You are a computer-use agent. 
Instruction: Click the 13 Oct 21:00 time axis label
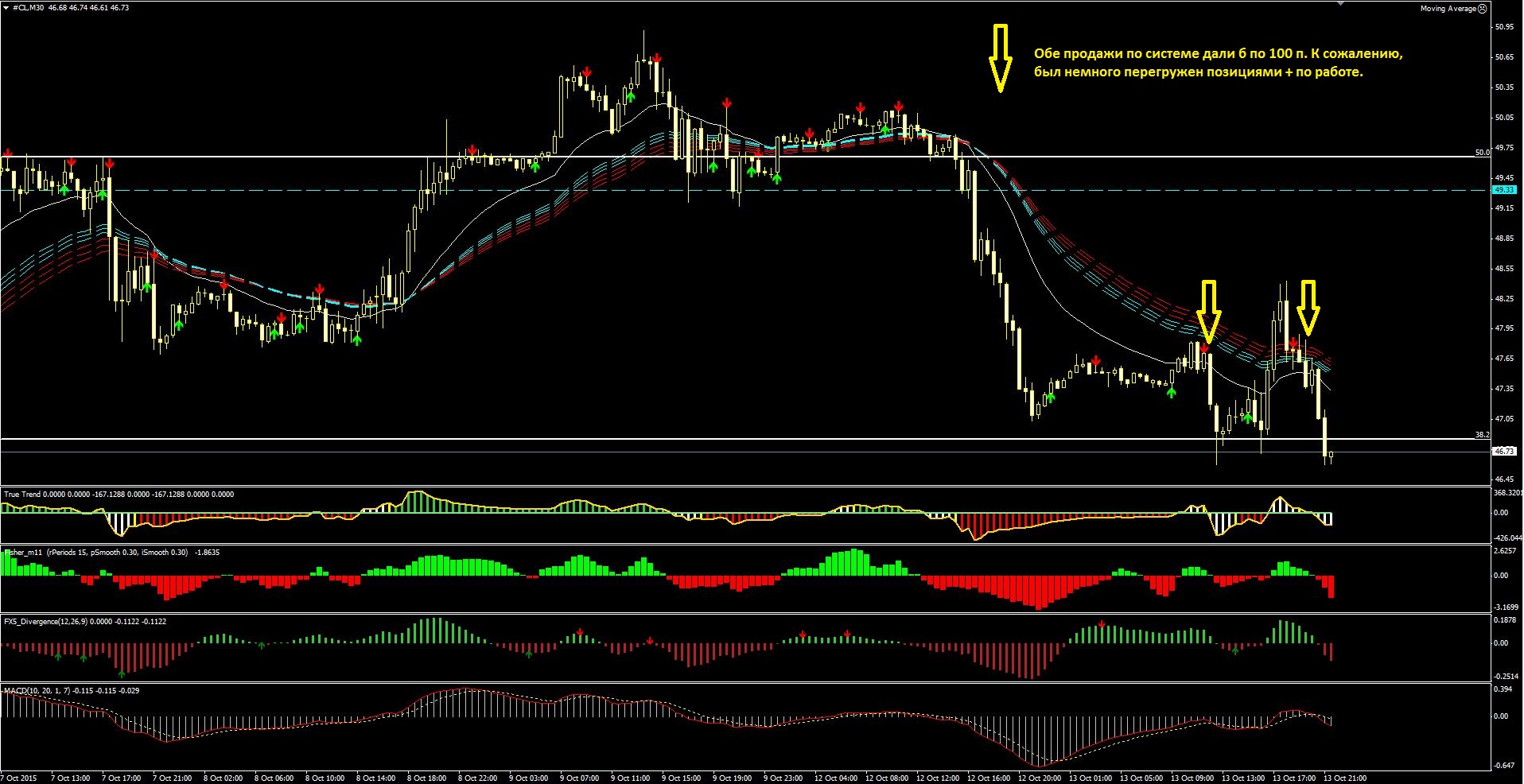[1345, 778]
